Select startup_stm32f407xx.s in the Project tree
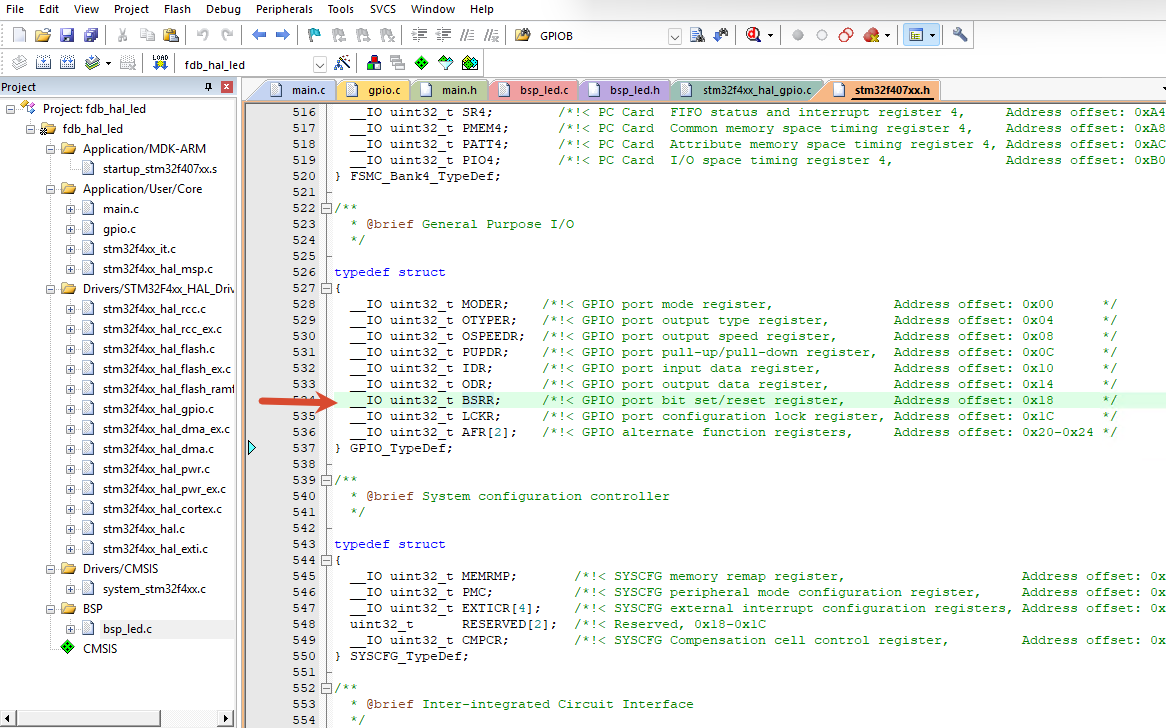 pos(160,169)
